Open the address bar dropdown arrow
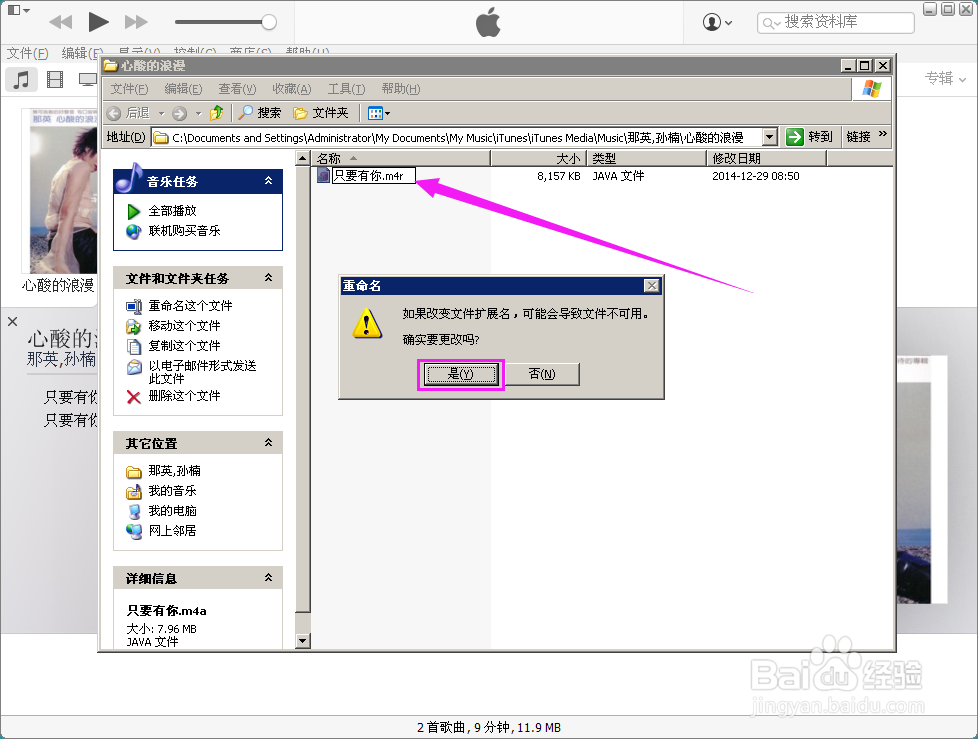This screenshot has height=739, width=978. [769, 137]
